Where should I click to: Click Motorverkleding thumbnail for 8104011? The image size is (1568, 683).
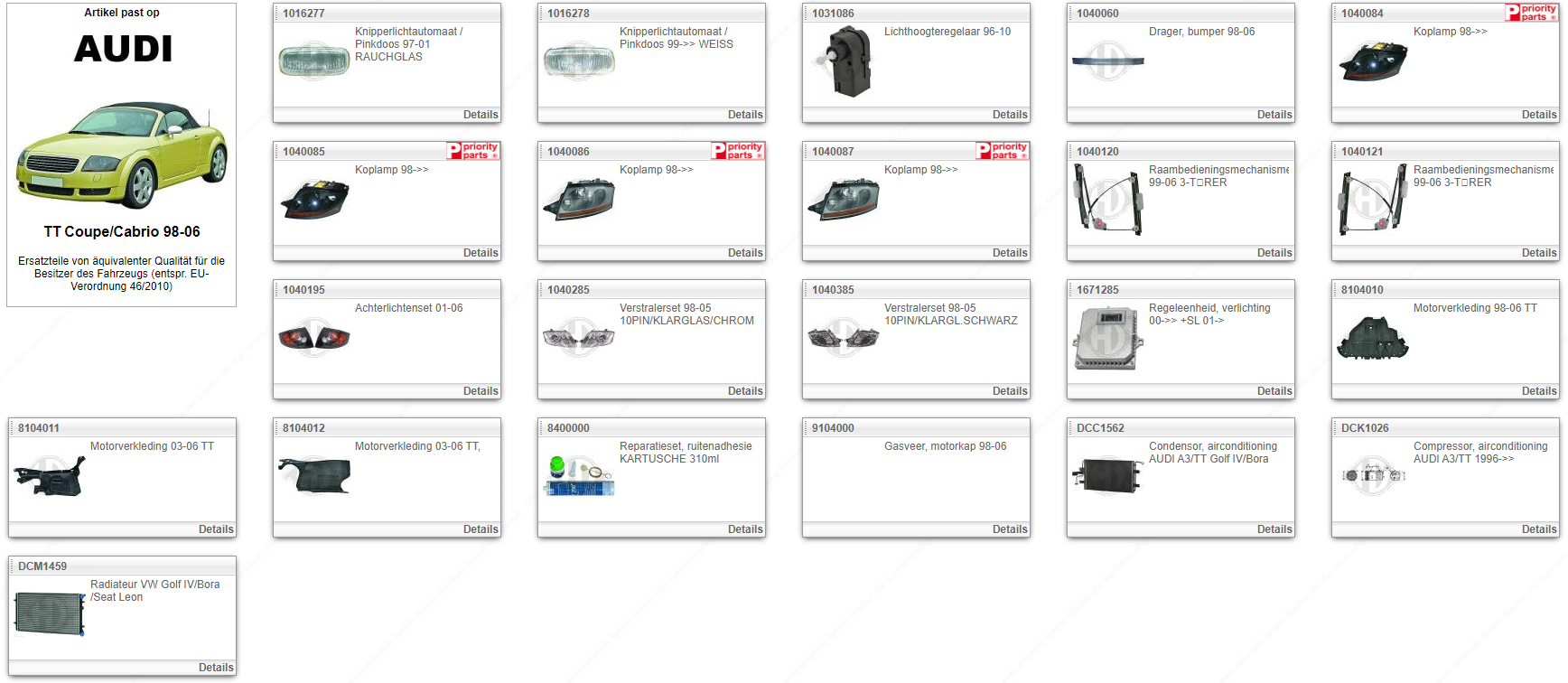point(50,476)
